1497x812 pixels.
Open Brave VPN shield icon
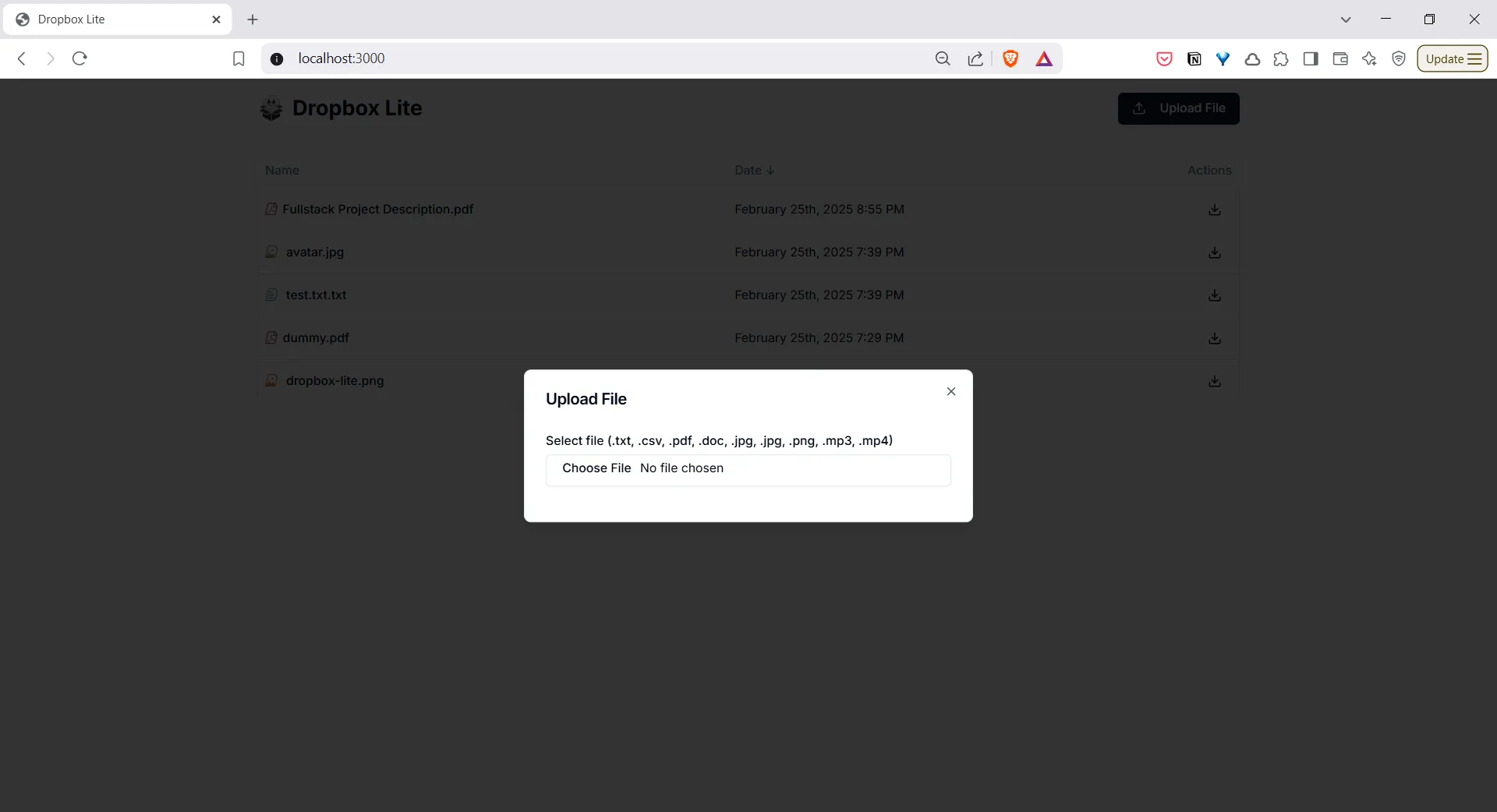tap(1399, 58)
